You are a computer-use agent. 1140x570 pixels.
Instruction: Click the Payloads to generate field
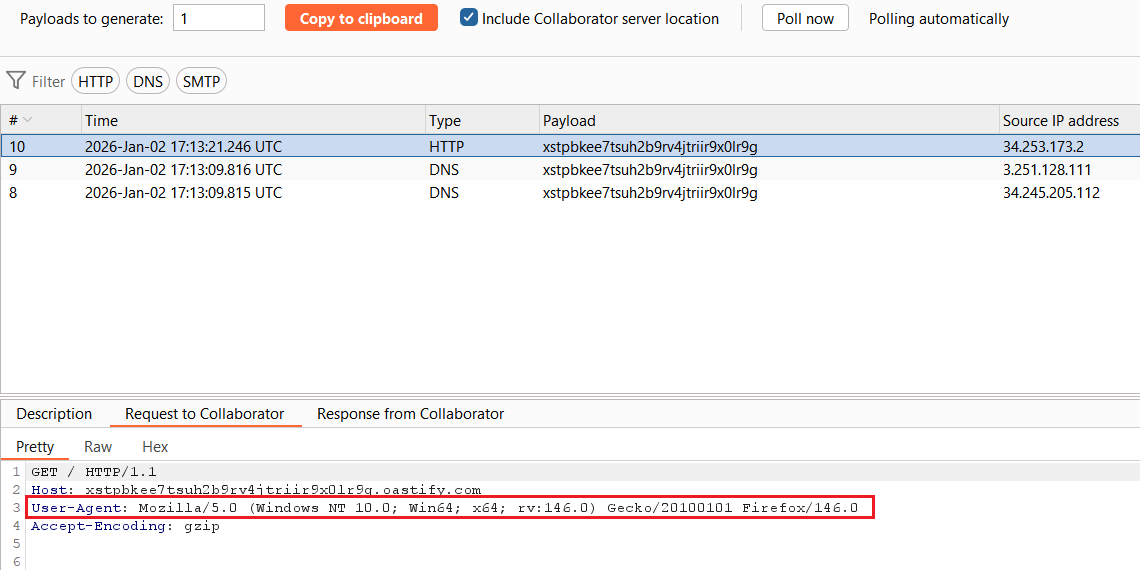pyautogui.click(x=219, y=18)
